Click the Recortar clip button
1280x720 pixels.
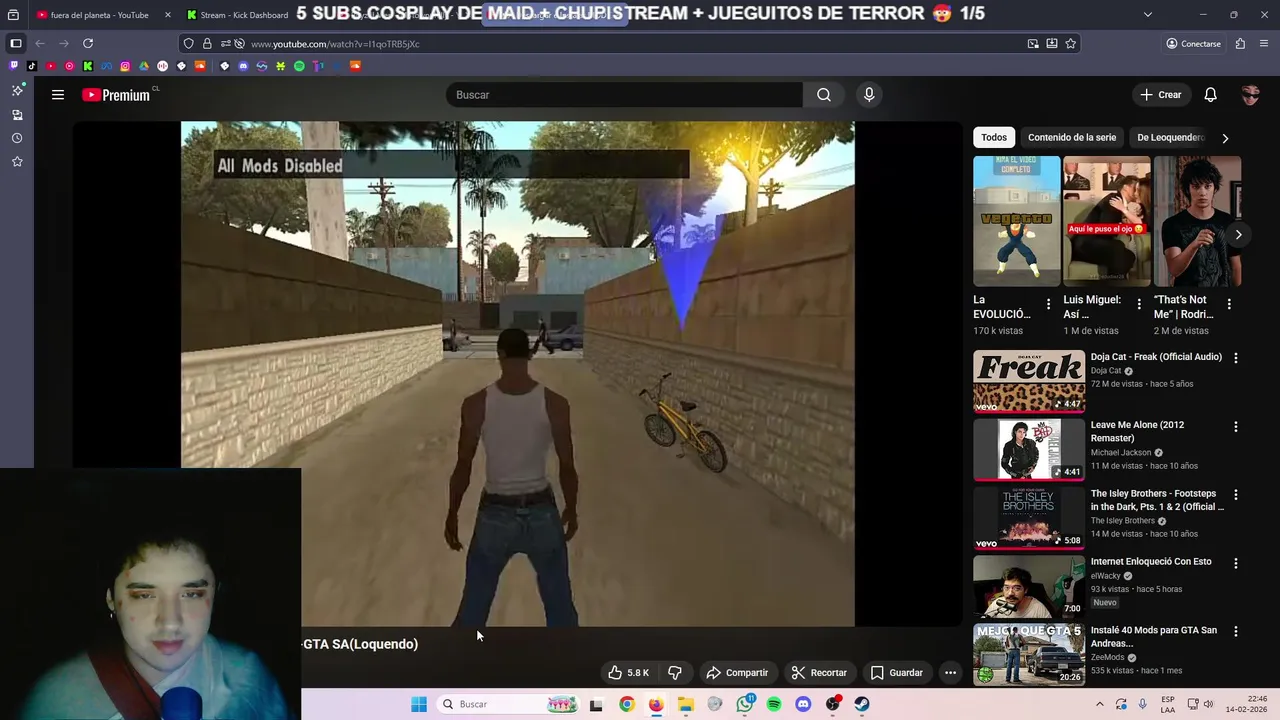(819, 673)
